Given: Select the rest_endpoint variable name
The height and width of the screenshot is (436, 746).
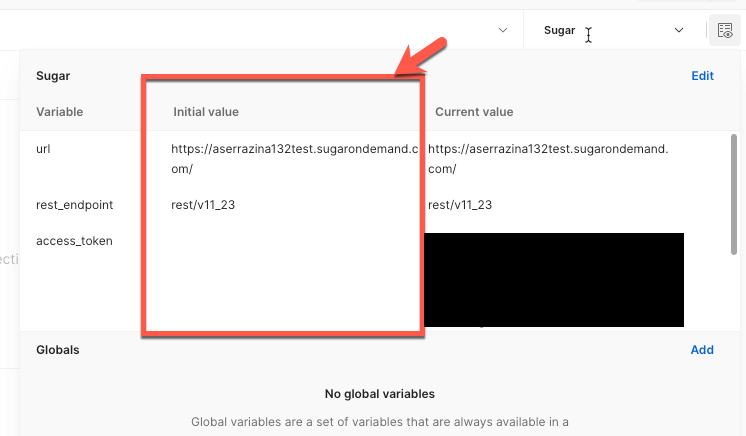Looking at the screenshot, I should click(x=75, y=205).
